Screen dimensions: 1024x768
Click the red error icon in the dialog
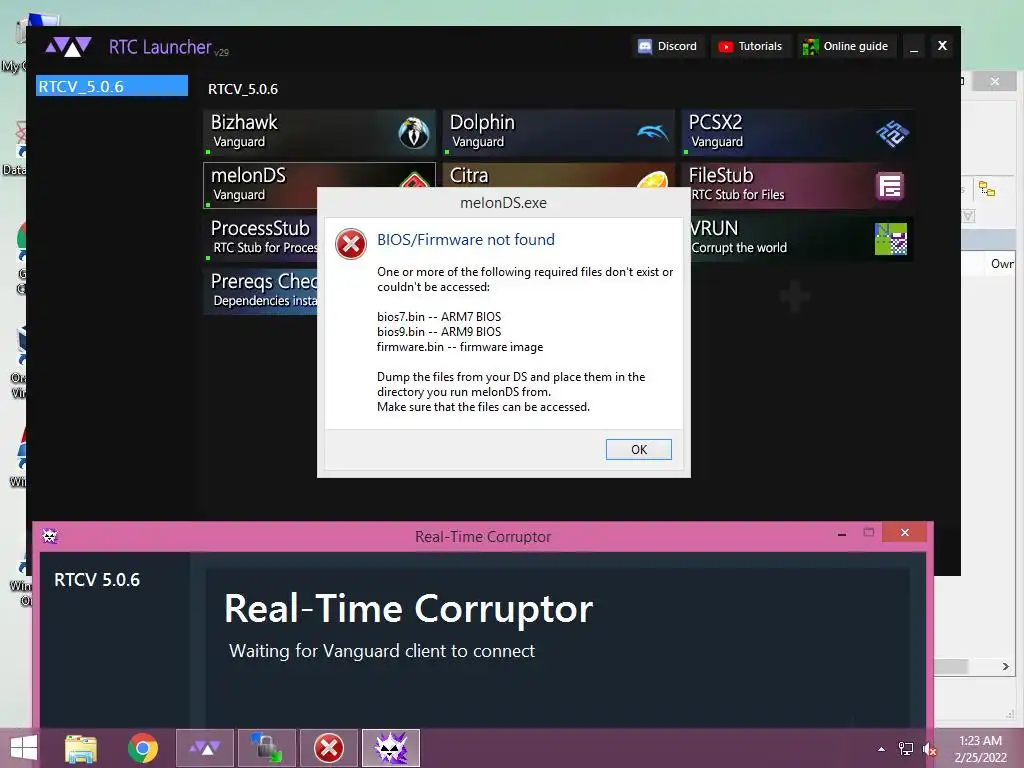pyautogui.click(x=351, y=244)
